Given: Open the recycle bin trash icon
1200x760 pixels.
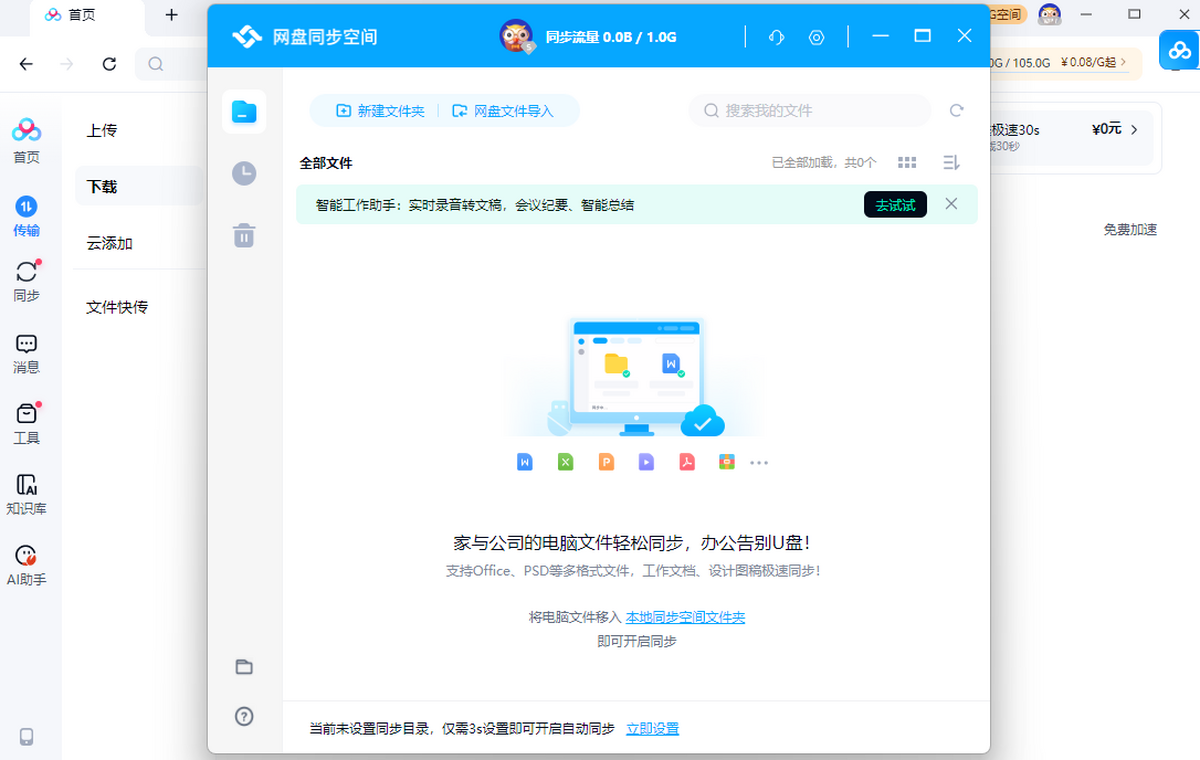Looking at the screenshot, I should 244,235.
